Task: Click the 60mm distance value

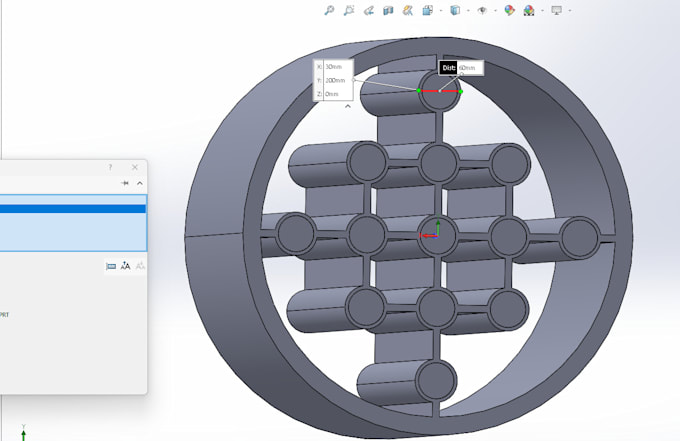Action: point(467,68)
